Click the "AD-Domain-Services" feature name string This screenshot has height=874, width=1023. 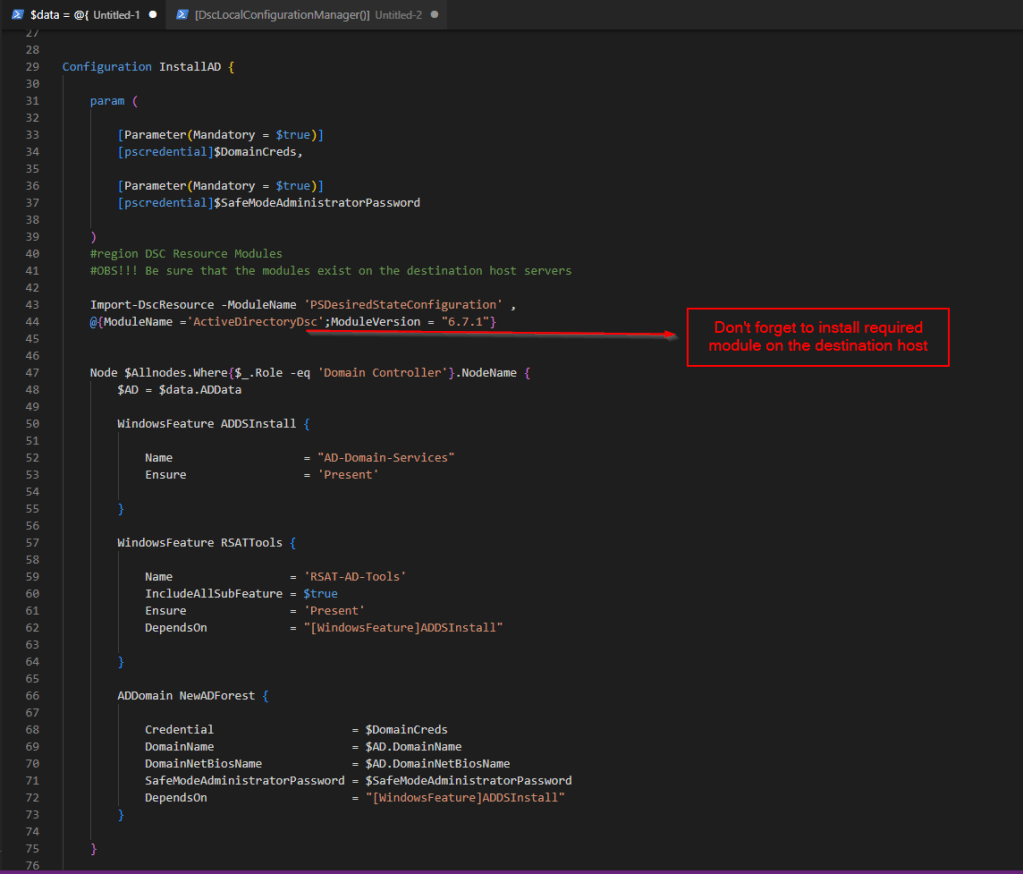tap(385, 457)
